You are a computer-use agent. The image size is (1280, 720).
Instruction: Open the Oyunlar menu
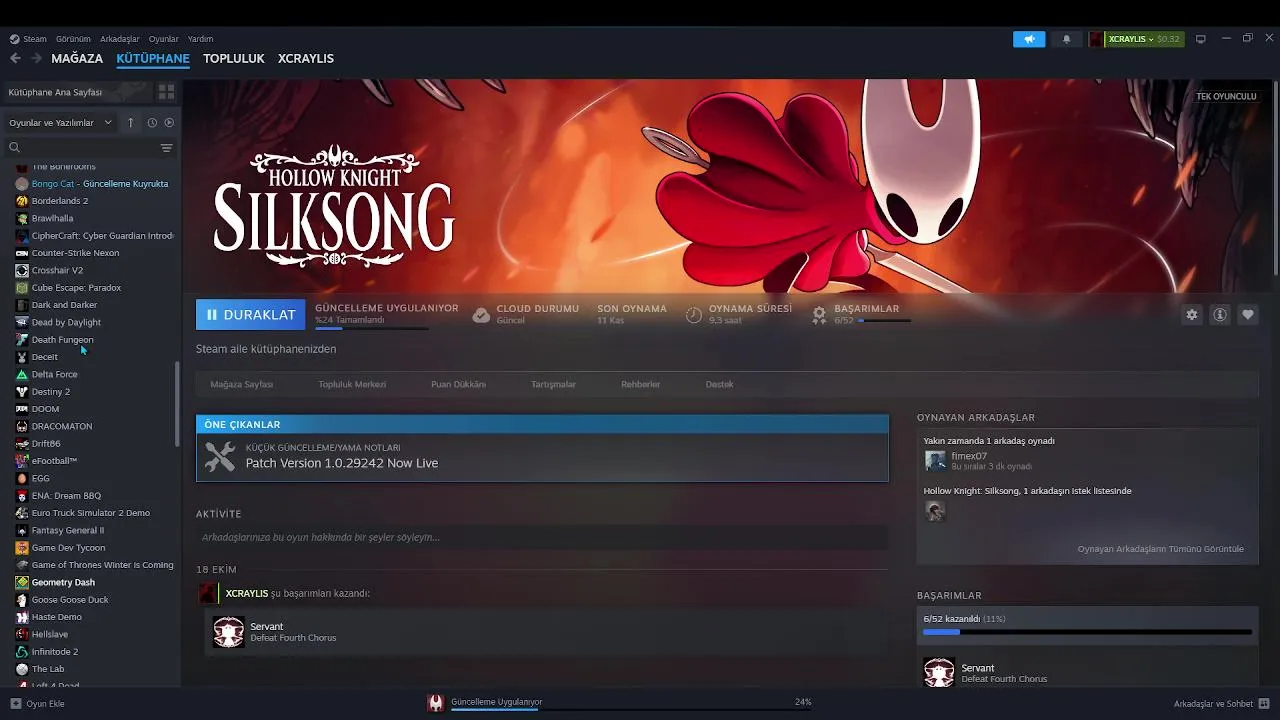tap(163, 39)
